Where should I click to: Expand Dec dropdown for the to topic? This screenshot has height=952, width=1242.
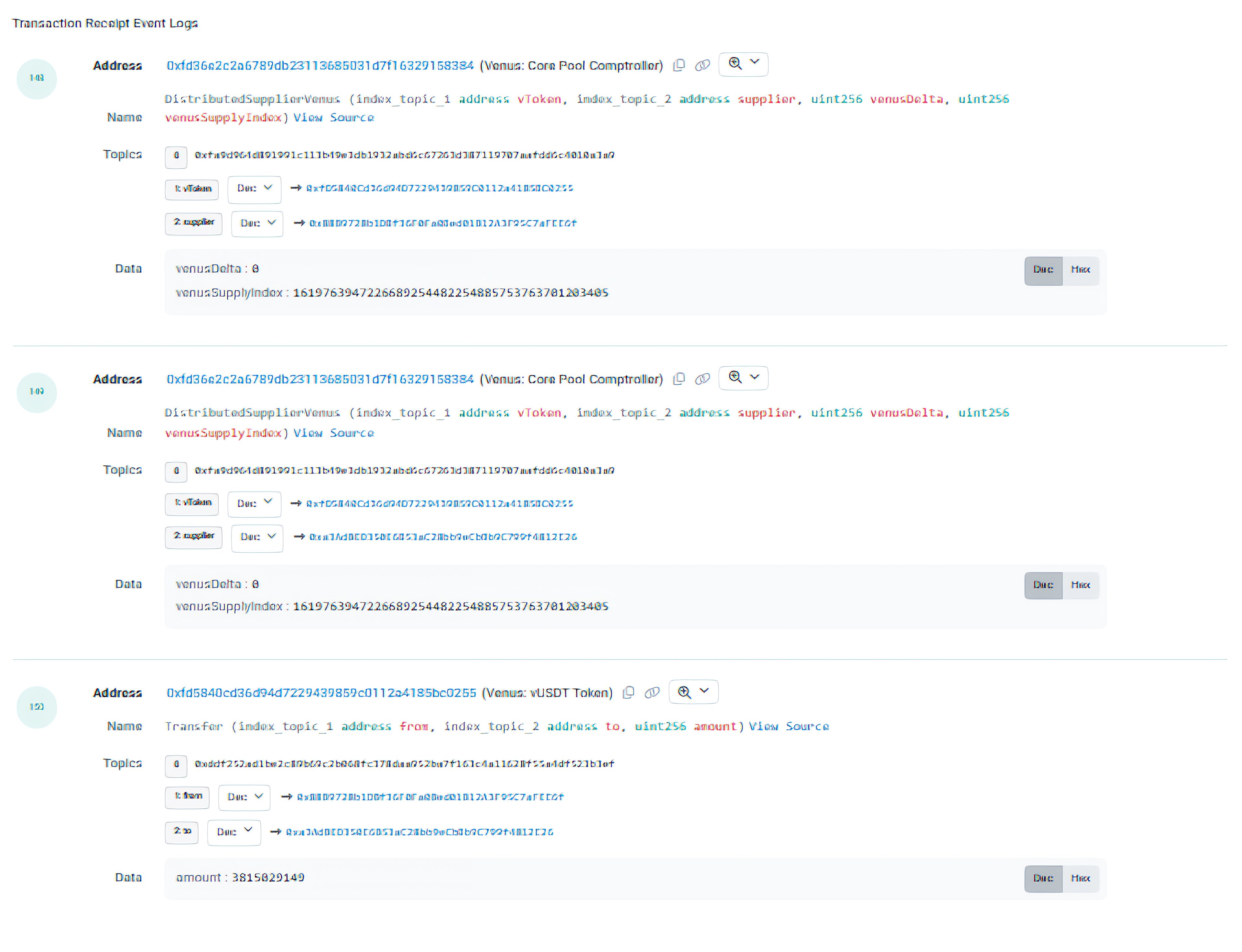tap(234, 832)
